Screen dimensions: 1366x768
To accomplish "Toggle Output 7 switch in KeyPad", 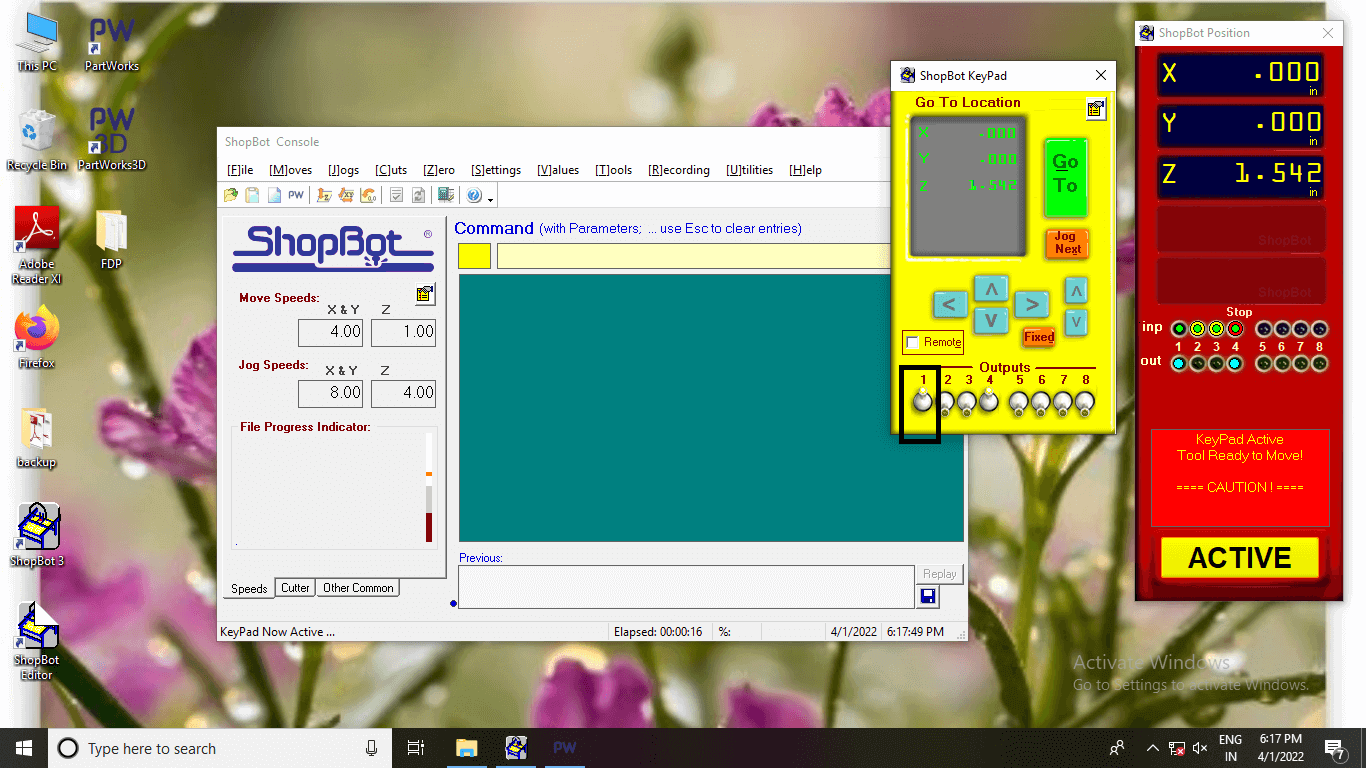I will (x=1062, y=403).
